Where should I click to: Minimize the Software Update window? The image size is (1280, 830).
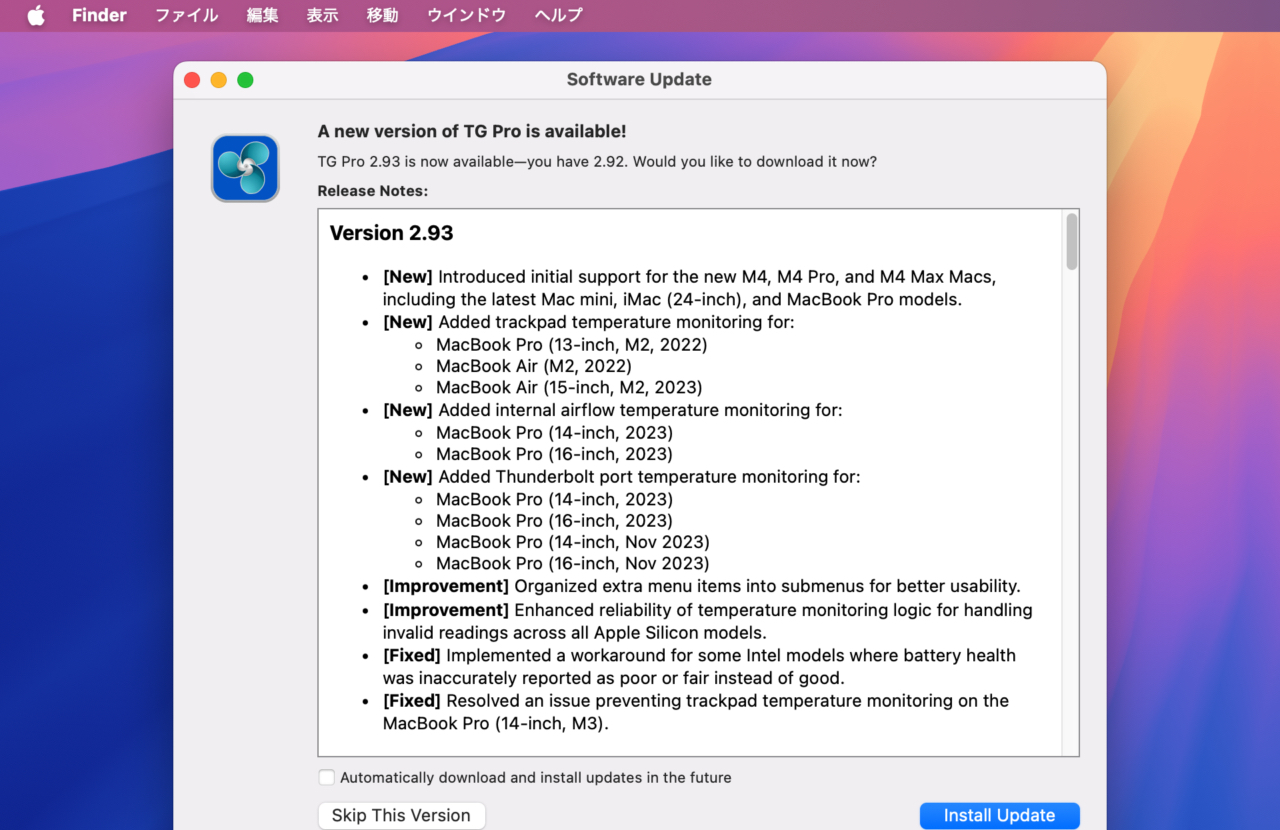[x=218, y=80]
